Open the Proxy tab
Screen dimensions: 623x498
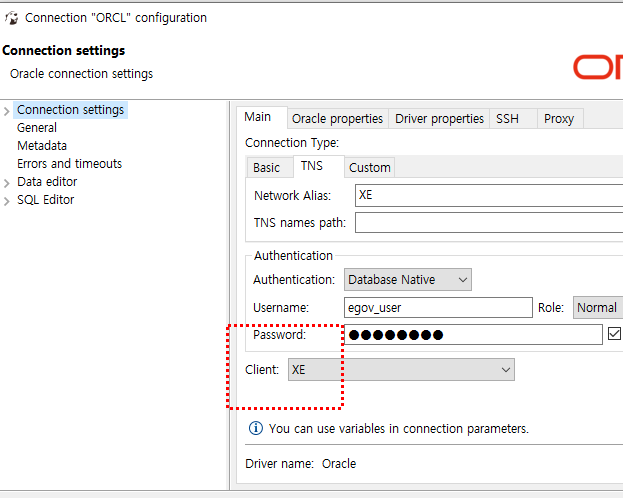click(x=560, y=119)
